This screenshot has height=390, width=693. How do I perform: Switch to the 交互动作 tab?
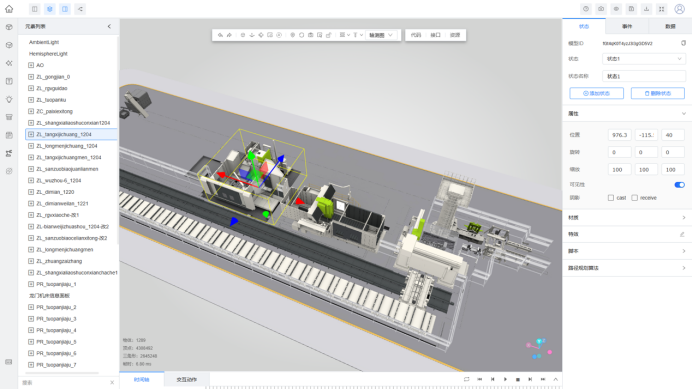click(187, 380)
